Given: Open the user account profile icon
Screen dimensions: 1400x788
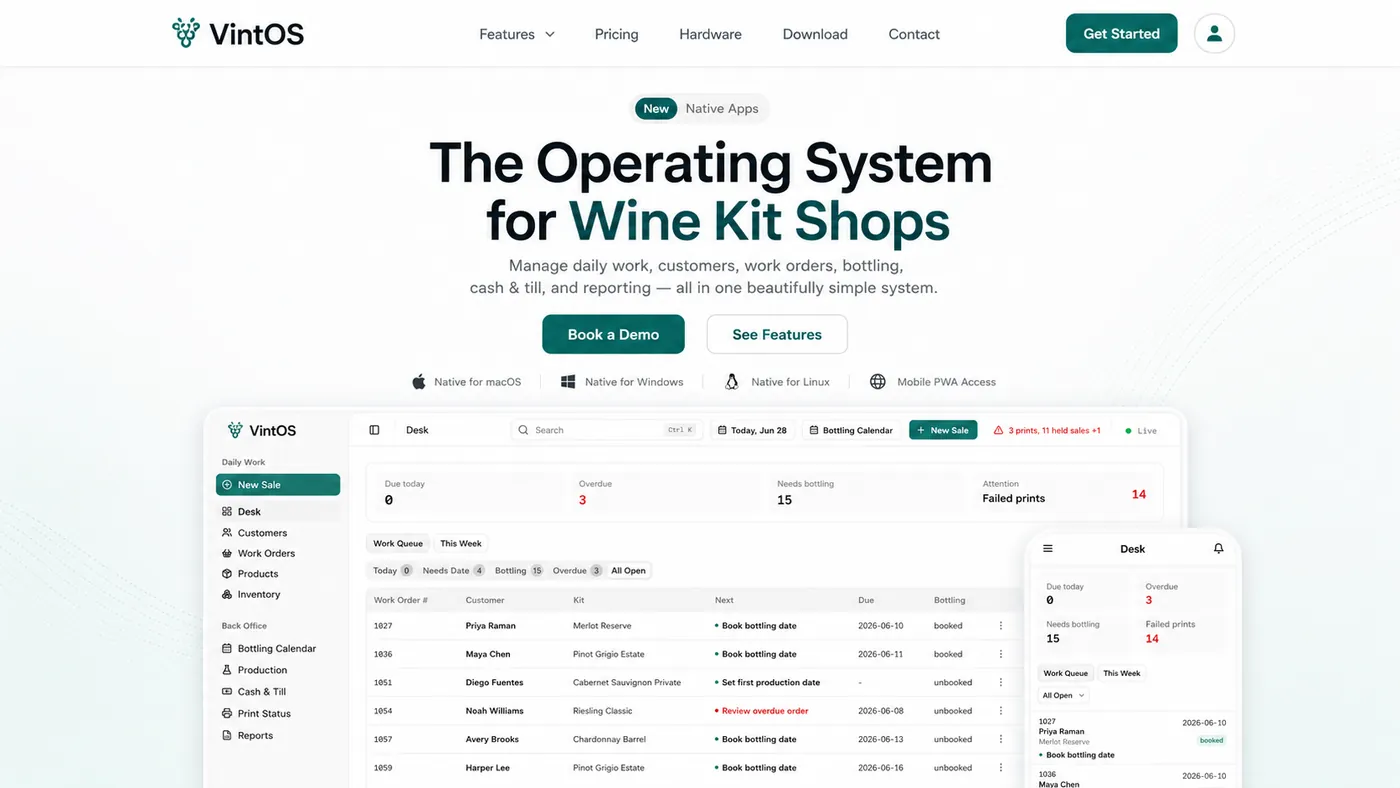Looking at the screenshot, I should pyautogui.click(x=1214, y=33).
